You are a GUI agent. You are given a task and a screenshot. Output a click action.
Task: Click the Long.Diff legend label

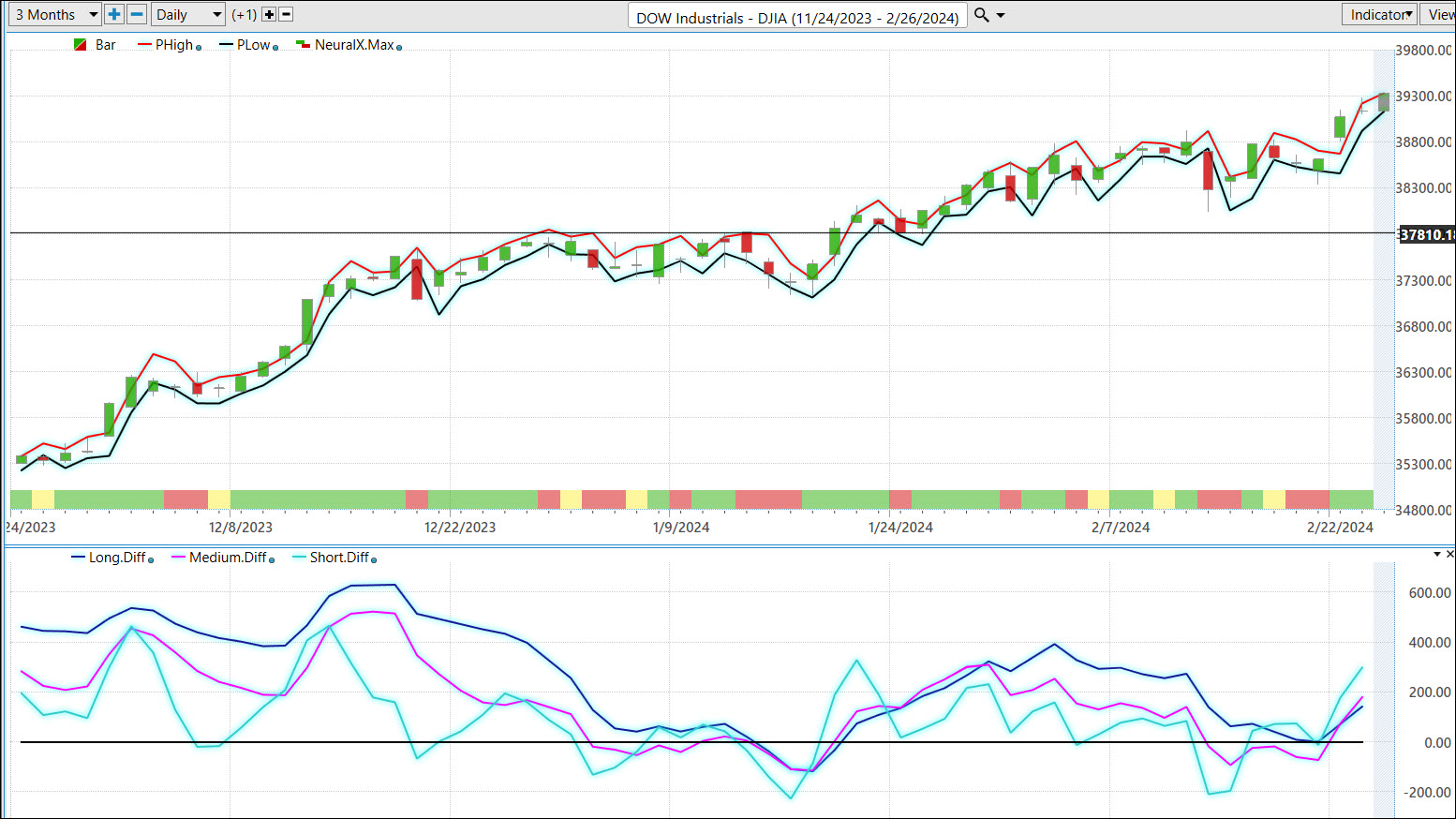point(117,558)
